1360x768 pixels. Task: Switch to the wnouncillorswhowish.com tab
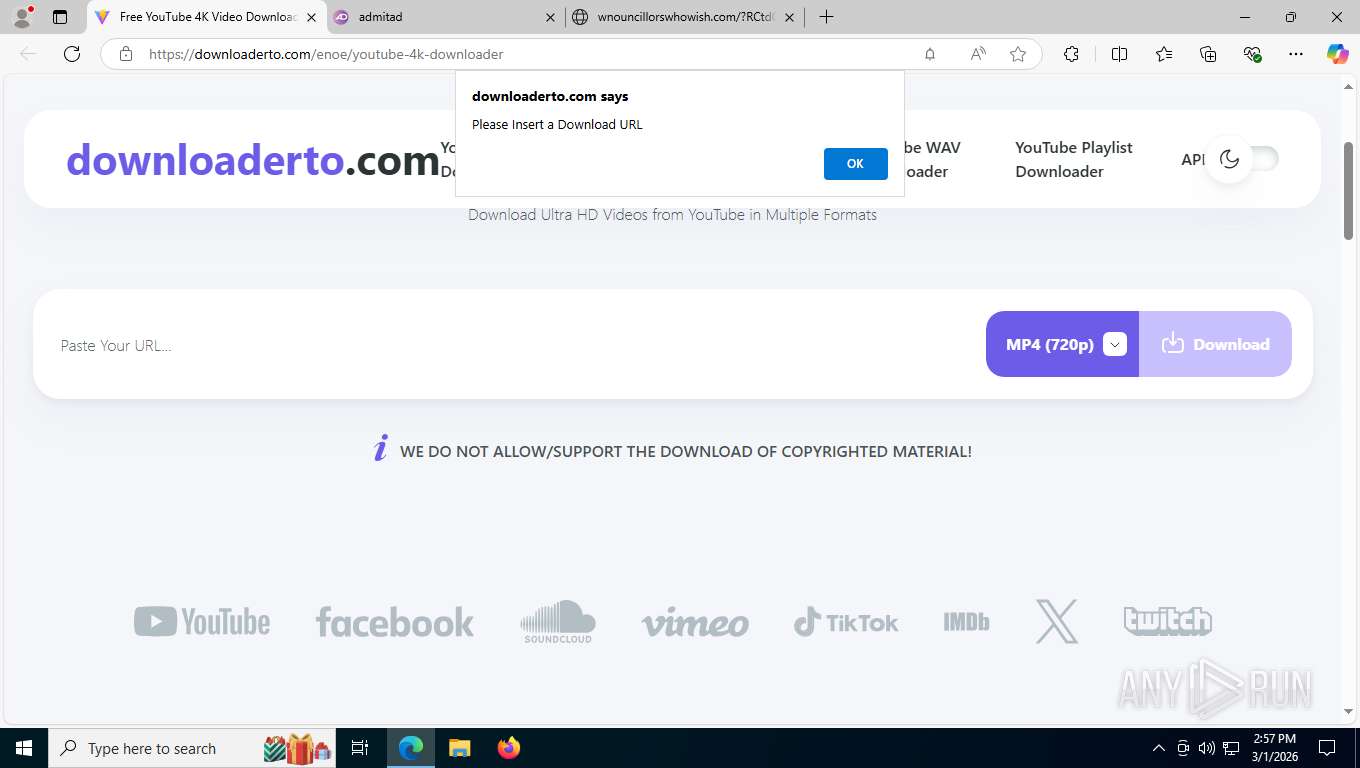(684, 17)
